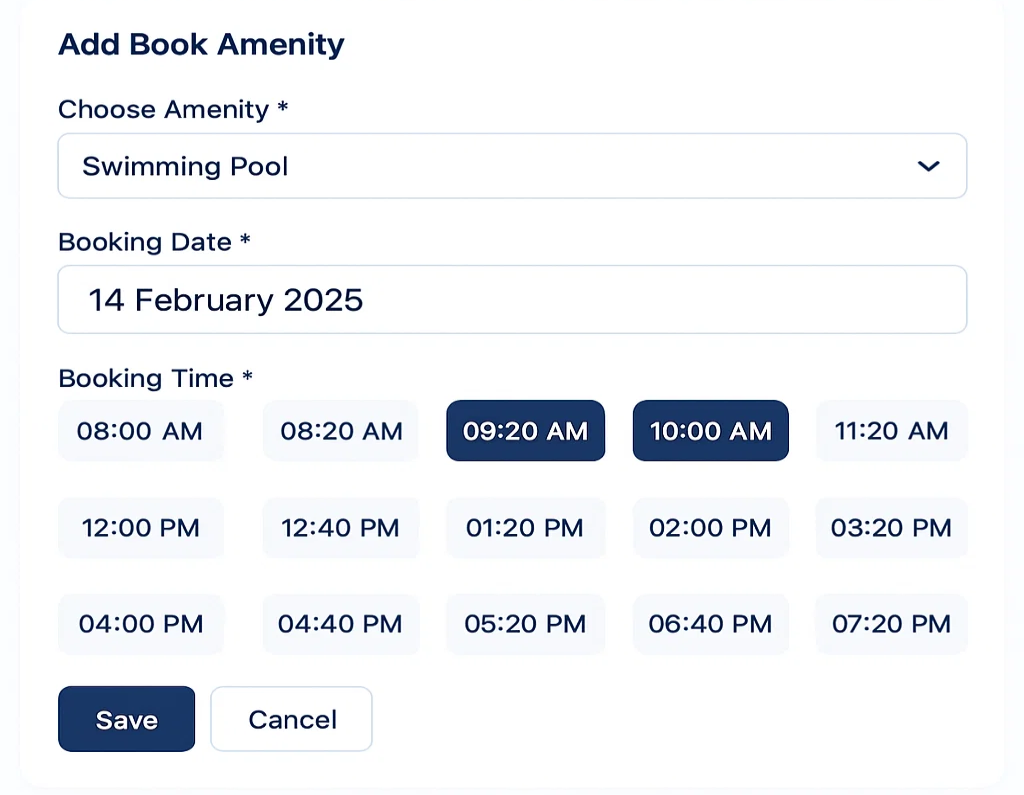Select the 12:40 PM time slot

coord(340,527)
